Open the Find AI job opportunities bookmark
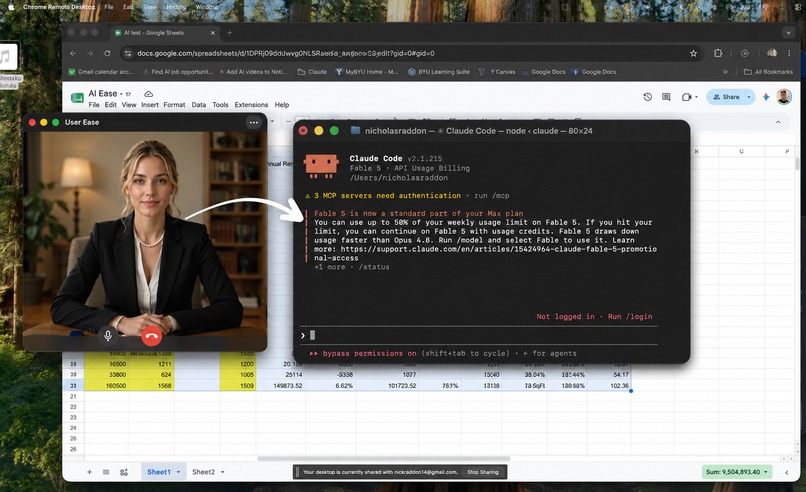806x492 pixels. tap(178, 72)
